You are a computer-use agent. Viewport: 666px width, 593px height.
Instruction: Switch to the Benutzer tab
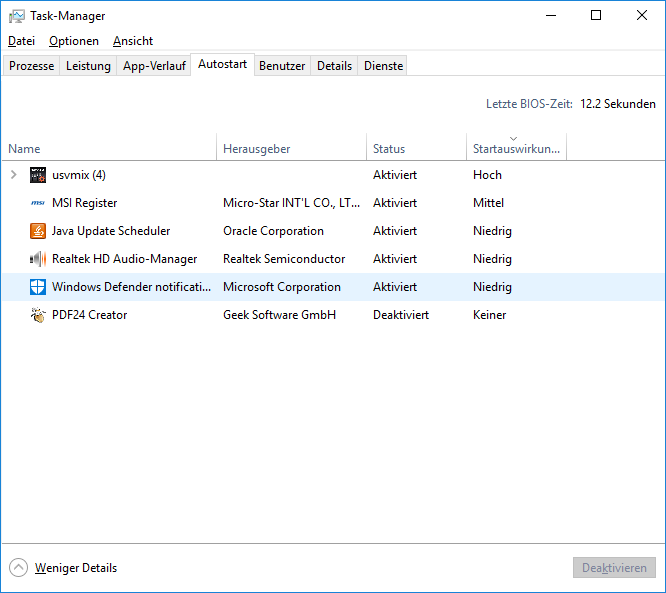tap(282, 66)
